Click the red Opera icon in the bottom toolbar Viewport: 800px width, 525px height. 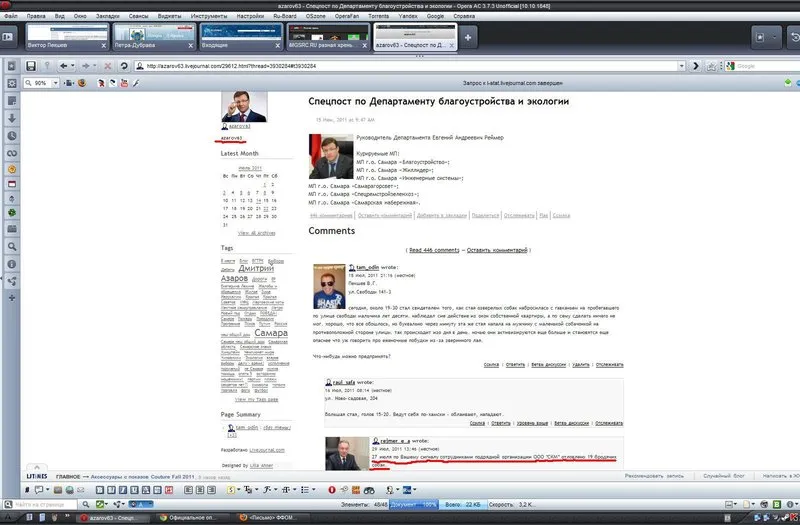click(x=332, y=490)
